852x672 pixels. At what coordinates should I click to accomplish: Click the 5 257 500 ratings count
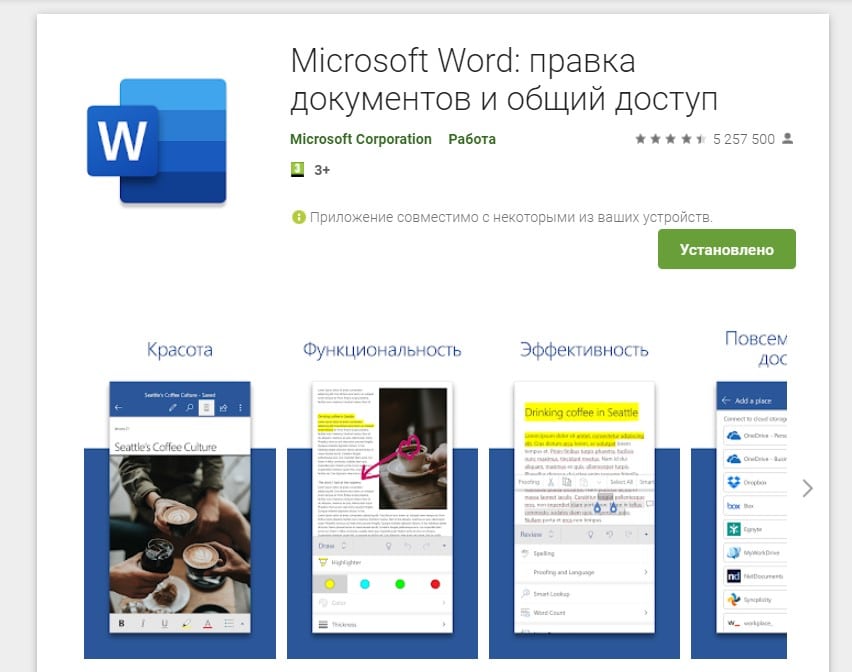point(744,139)
